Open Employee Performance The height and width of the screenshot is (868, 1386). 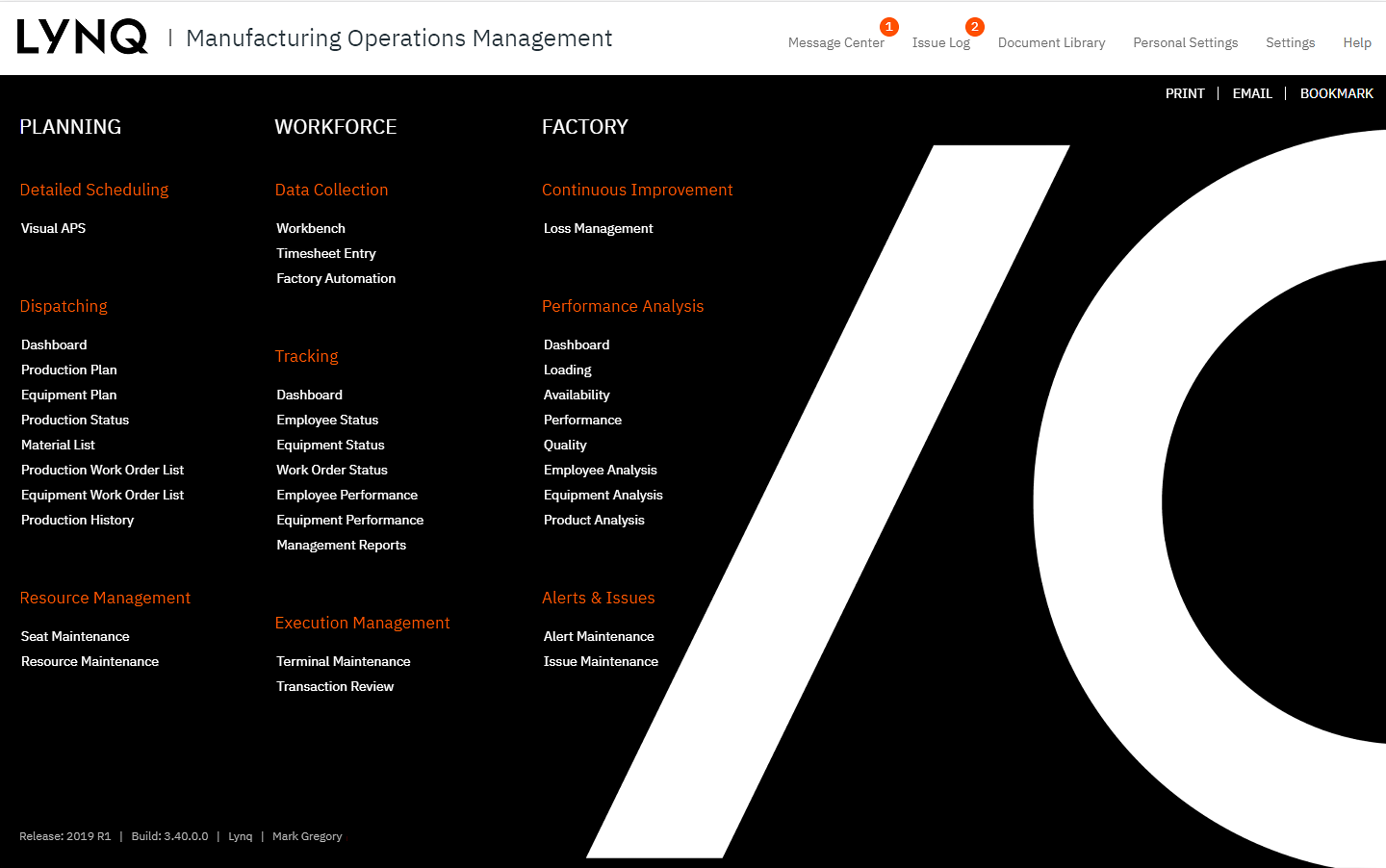[x=346, y=495]
